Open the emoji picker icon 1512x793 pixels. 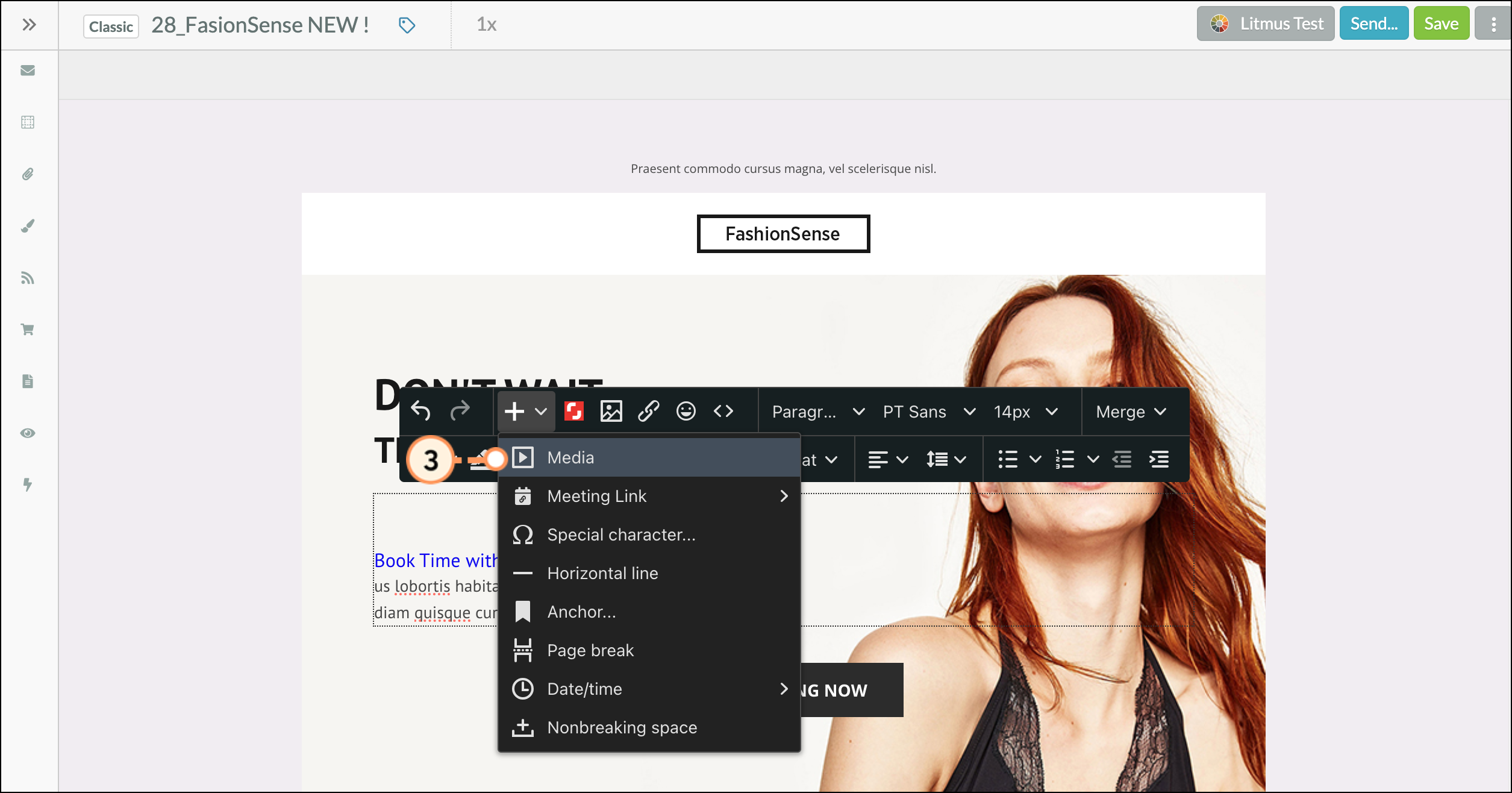pos(686,412)
